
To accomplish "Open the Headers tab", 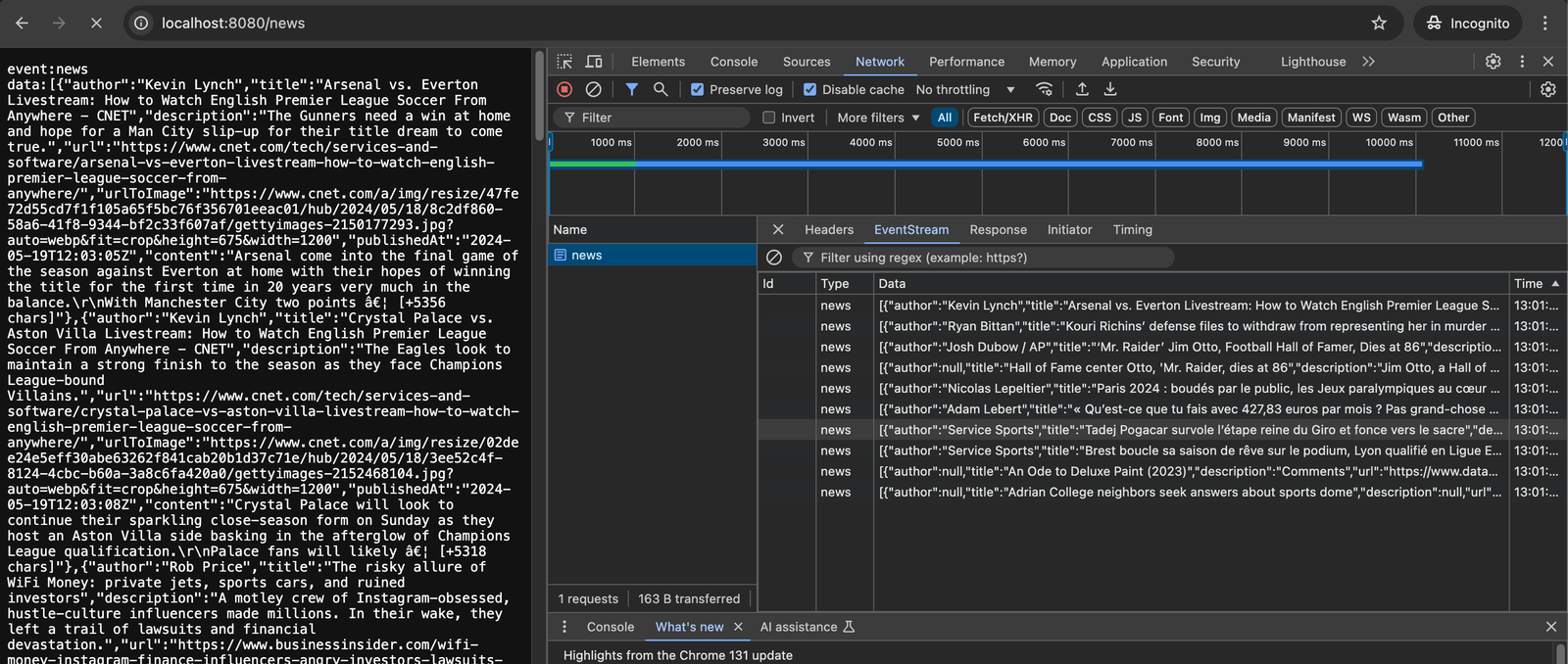I will (x=828, y=230).
